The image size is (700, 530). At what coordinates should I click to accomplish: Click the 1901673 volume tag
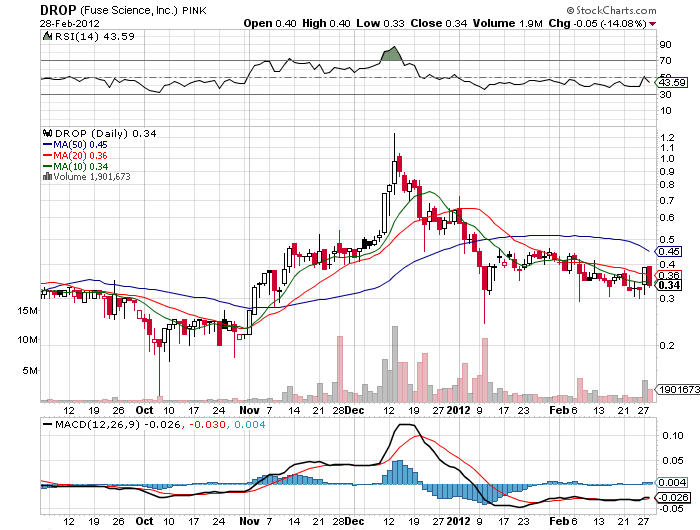pos(677,389)
